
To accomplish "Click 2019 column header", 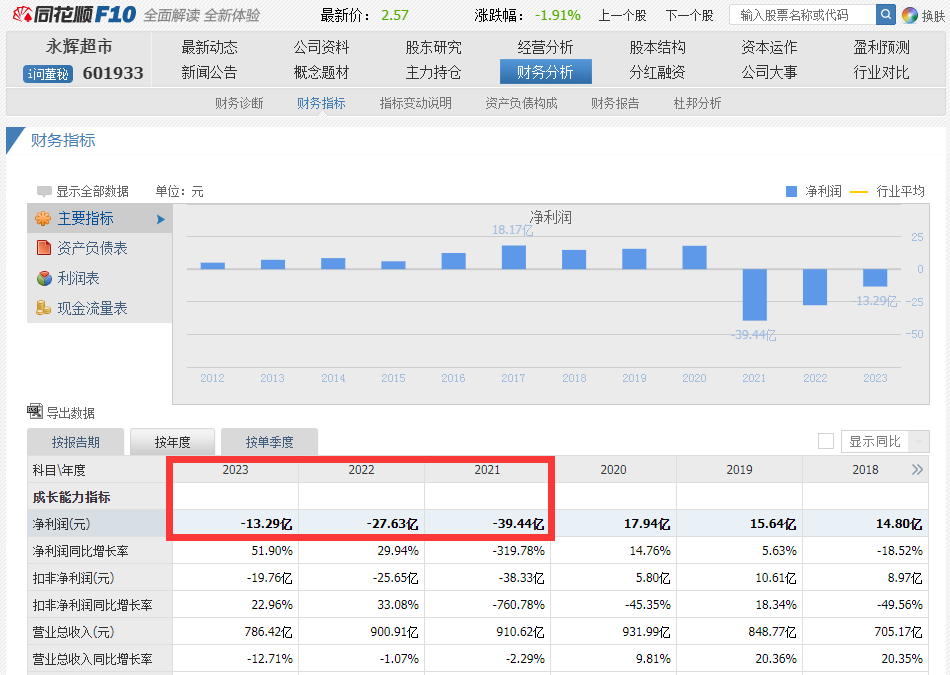I will click(739, 470).
